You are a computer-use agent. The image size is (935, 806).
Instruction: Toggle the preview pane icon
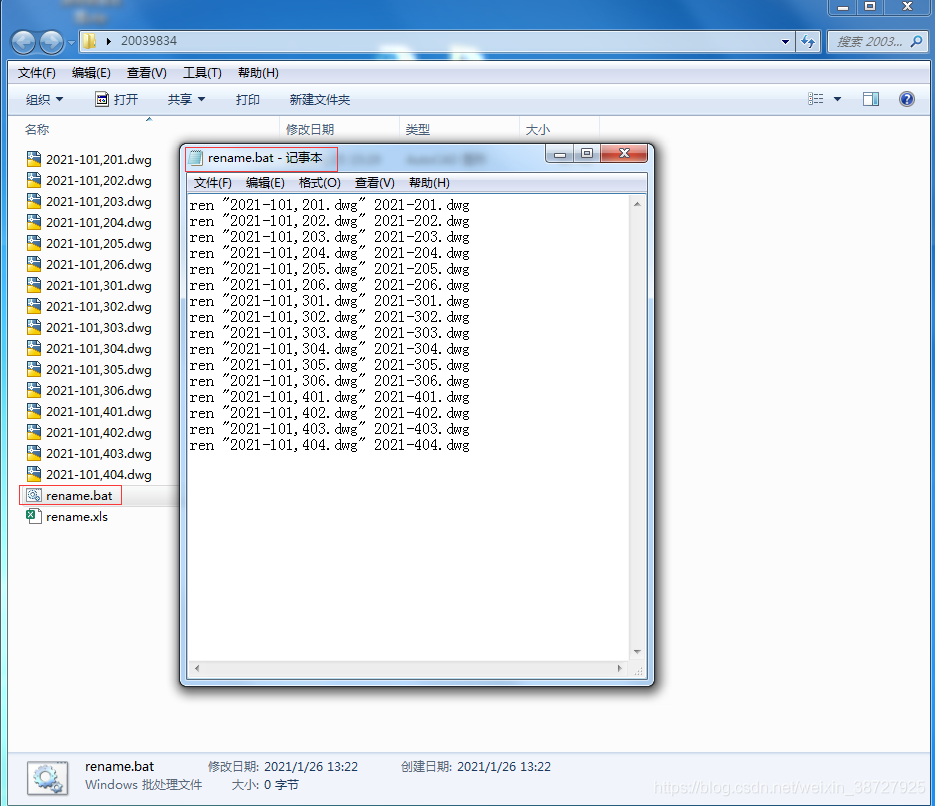point(871,99)
